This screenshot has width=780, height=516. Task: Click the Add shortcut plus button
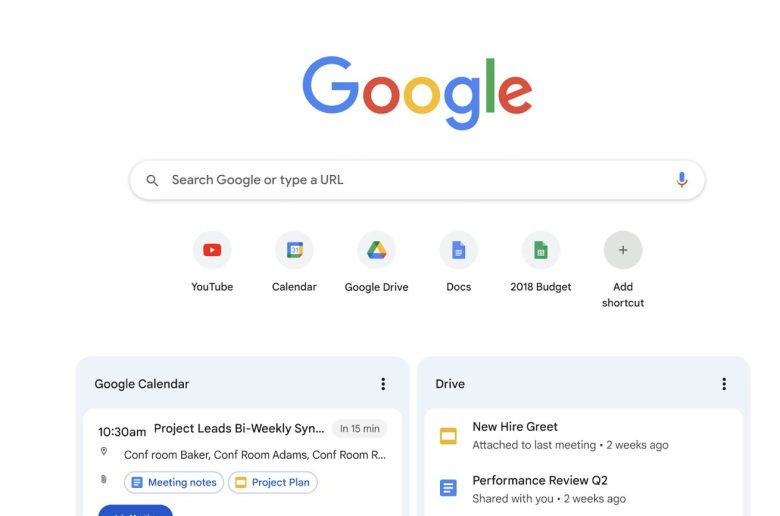click(623, 250)
